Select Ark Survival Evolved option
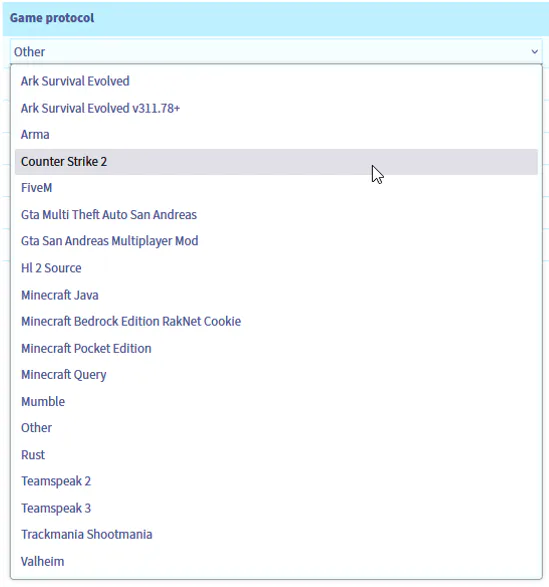The height and width of the screenshot is (587, 549). 276,81
